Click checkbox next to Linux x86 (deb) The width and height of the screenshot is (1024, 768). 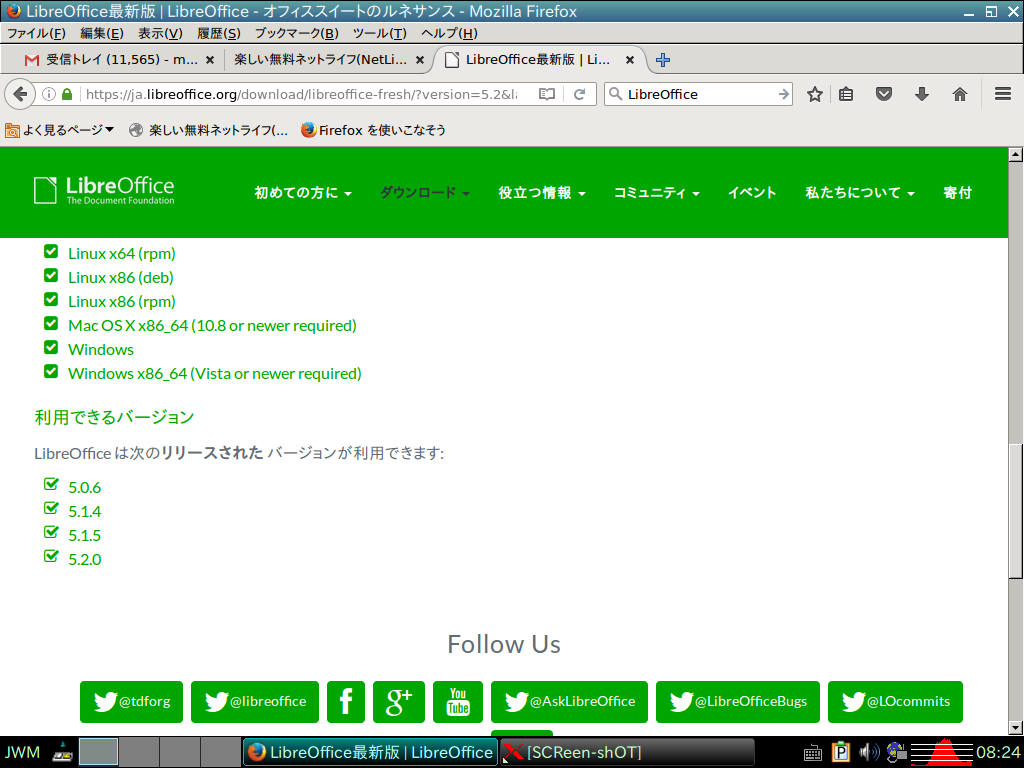[51, 276]
